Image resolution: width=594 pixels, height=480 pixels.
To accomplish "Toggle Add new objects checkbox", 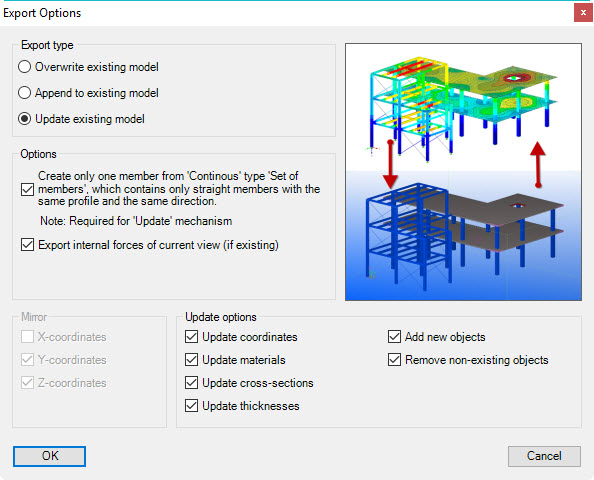I will point(394,336).
